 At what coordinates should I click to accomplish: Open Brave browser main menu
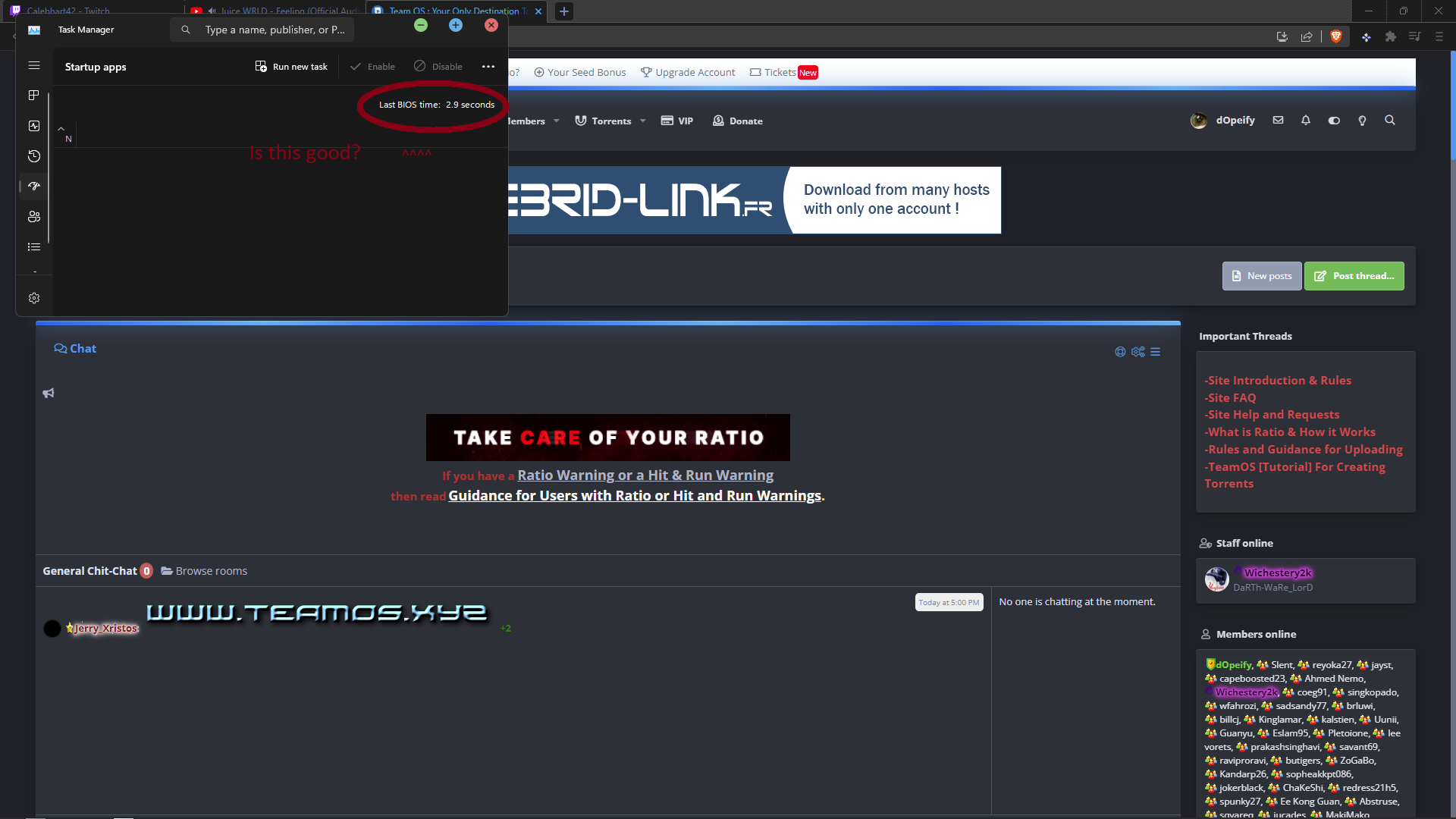coord(1439,36)
